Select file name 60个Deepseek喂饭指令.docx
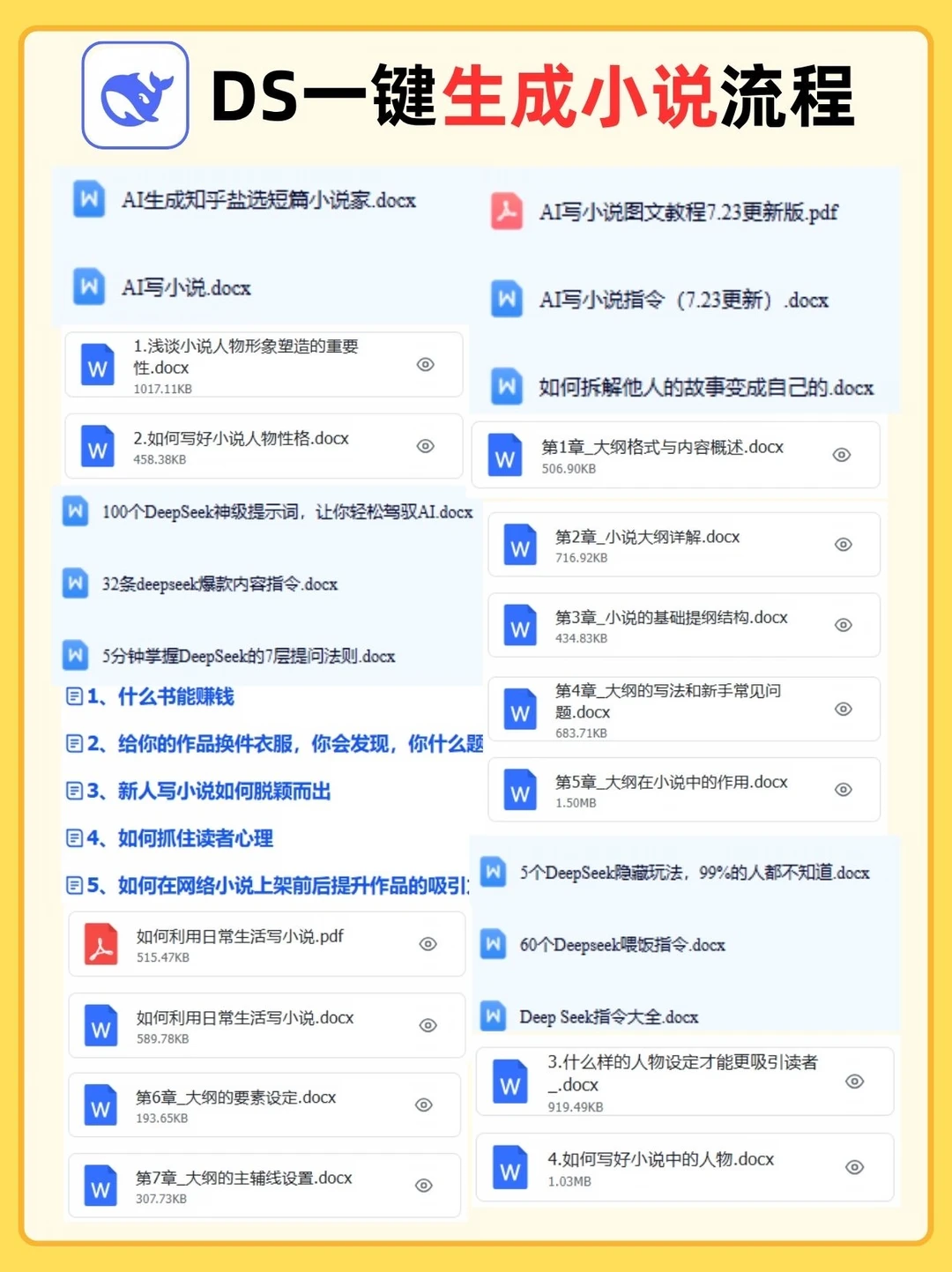The width and height of the screenshot is (952, 1272). (x=622, y=945)
